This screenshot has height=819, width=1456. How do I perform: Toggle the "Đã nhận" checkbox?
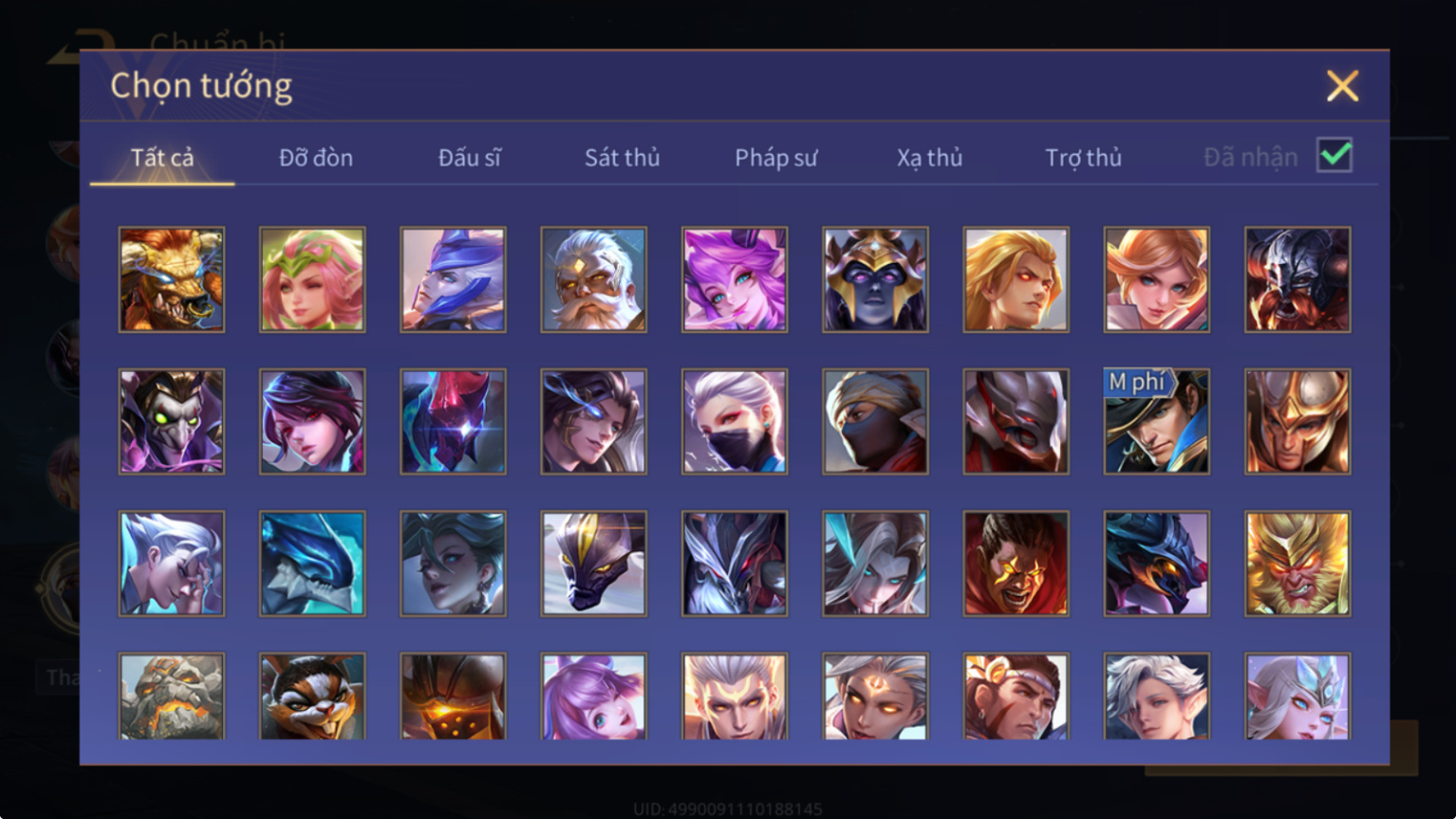(1334, 155)
